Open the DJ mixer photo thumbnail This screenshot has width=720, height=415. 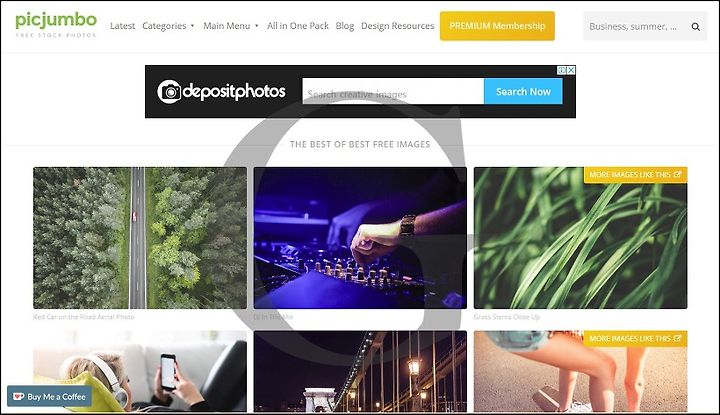tap(360, 238)
